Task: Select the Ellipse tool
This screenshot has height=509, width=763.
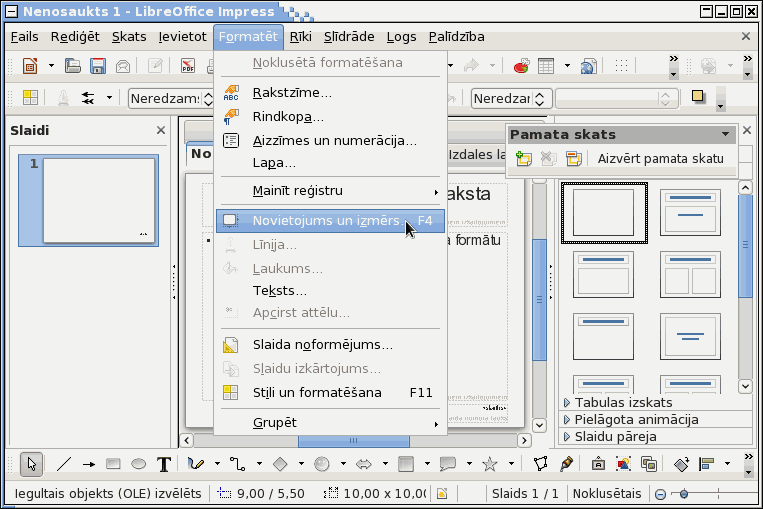Action: tap(139, 464)
